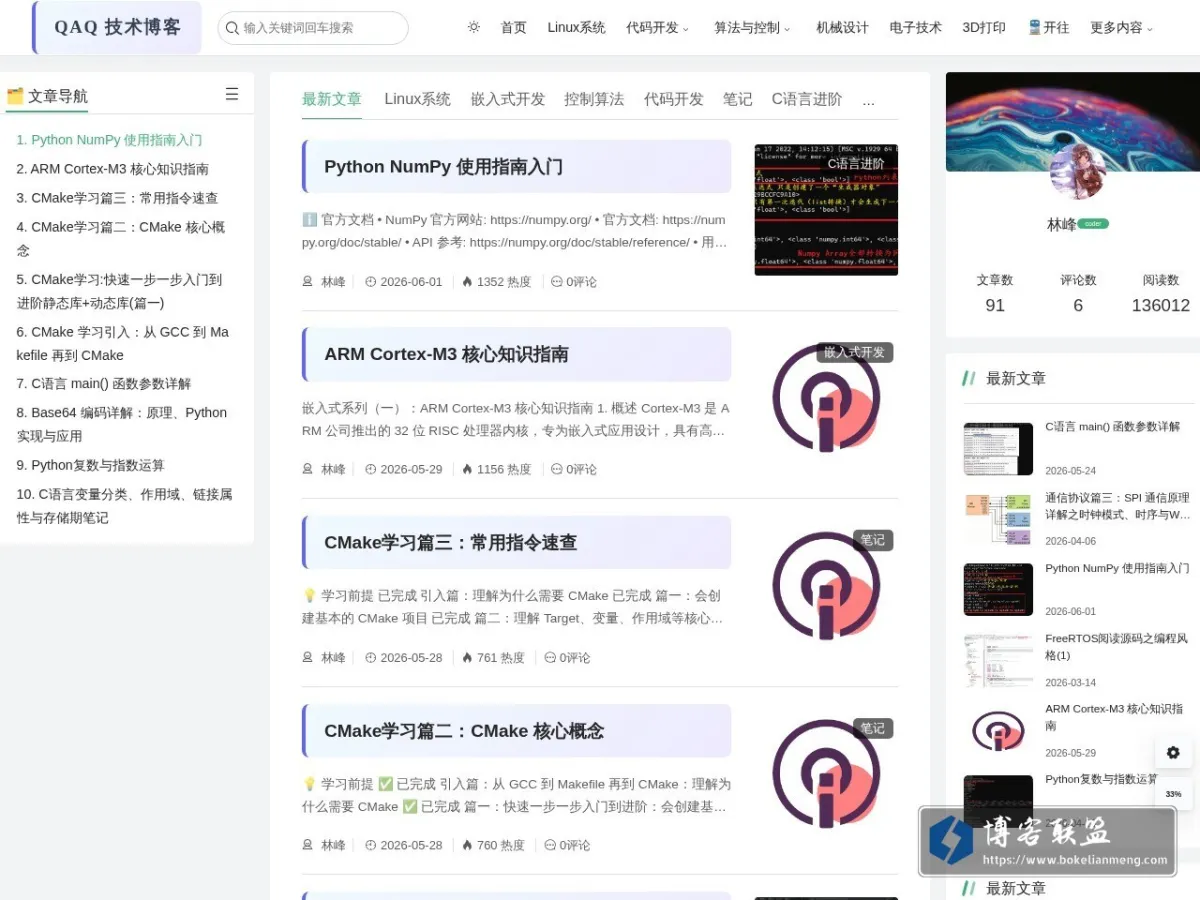Select the 嵌入式开发 category tab
The image size is (1200, 900).
(508, 99)
